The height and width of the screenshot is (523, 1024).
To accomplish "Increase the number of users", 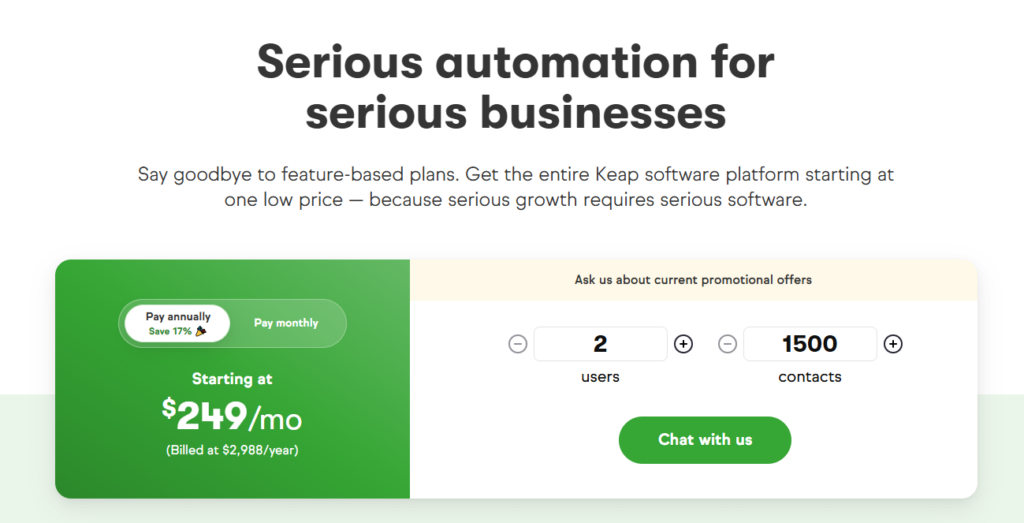I will 683,344.
